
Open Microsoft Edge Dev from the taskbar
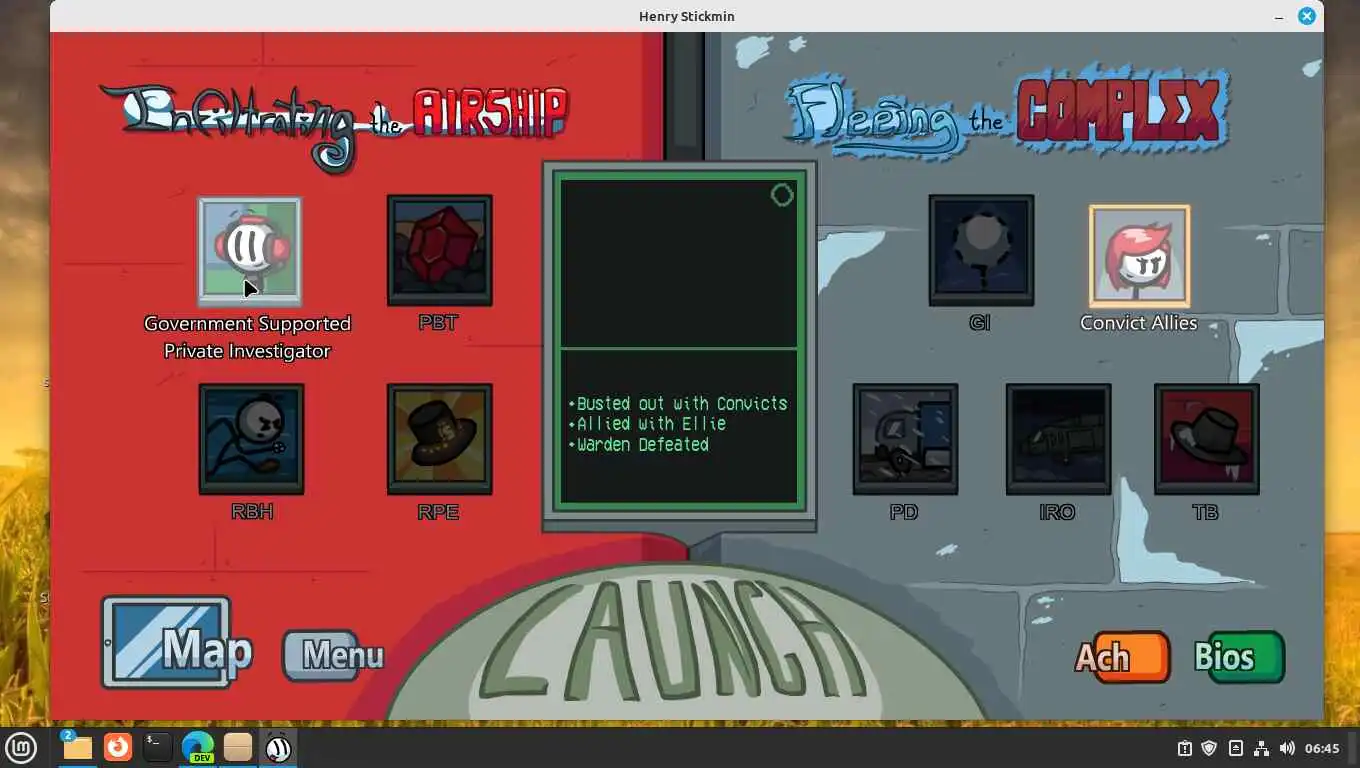pyautogui.click(x=198, y=747)
